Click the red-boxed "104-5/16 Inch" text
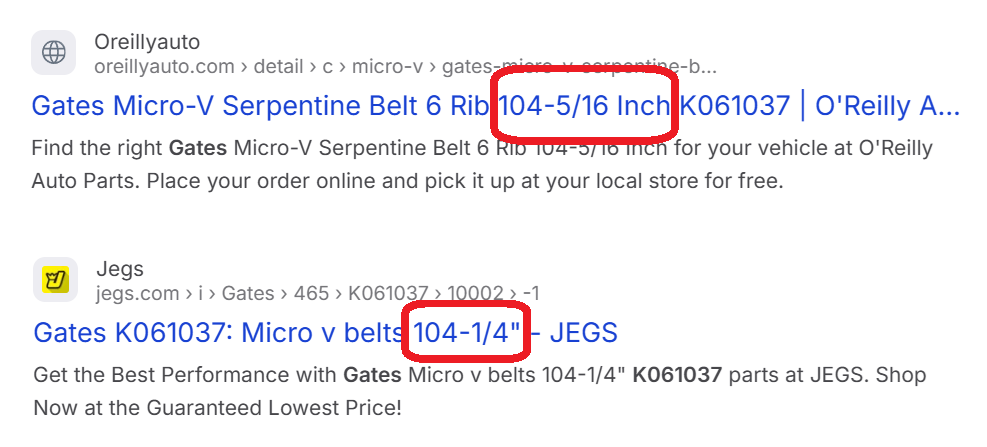 (584, 105)
